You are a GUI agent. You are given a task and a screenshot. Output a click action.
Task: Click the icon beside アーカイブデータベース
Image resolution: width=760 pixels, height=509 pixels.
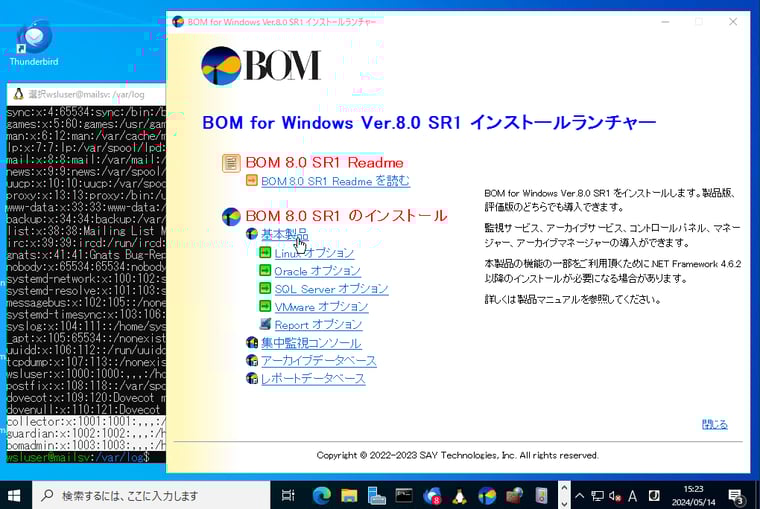(x=252, y=360)
